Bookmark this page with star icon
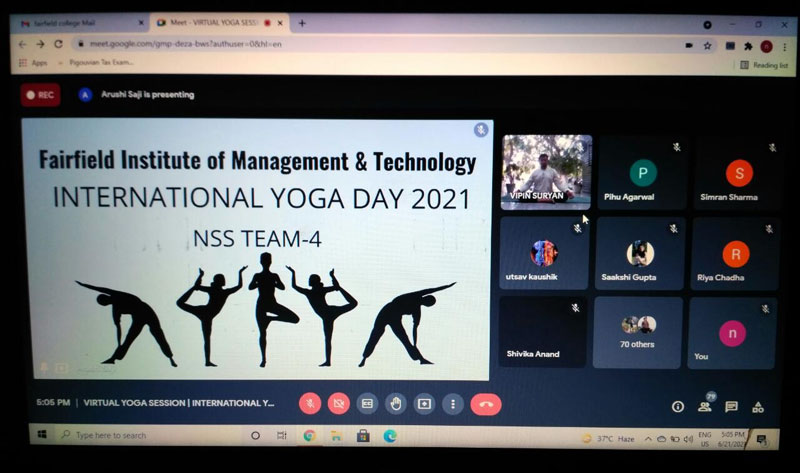This screenshot has width=800, height=473. click(x=708, y=46)
